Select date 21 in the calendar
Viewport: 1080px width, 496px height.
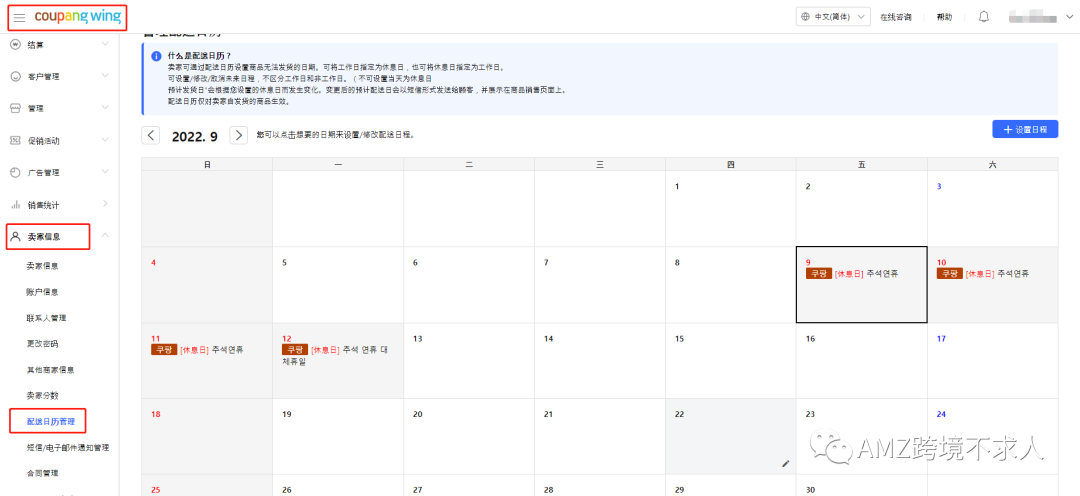coord(600,436)
